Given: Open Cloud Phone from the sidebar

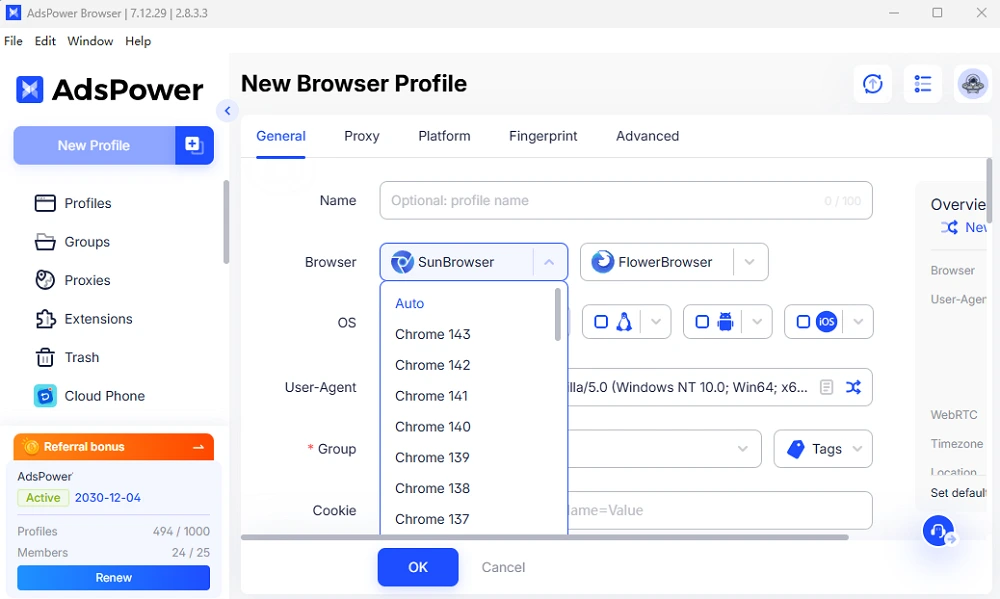Looking at the screenshot, I should 104,396.
